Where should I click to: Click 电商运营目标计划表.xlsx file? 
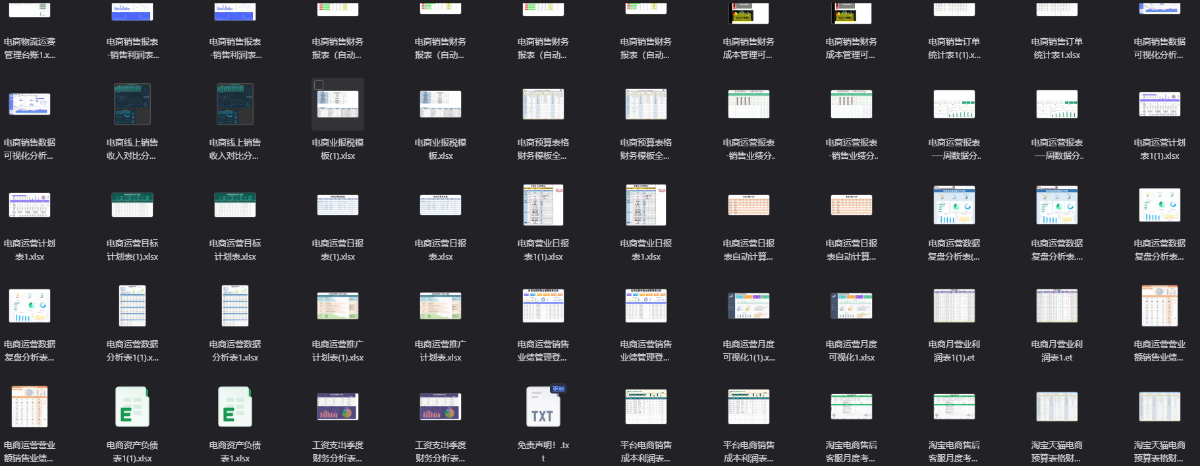(x=234, y=206)
